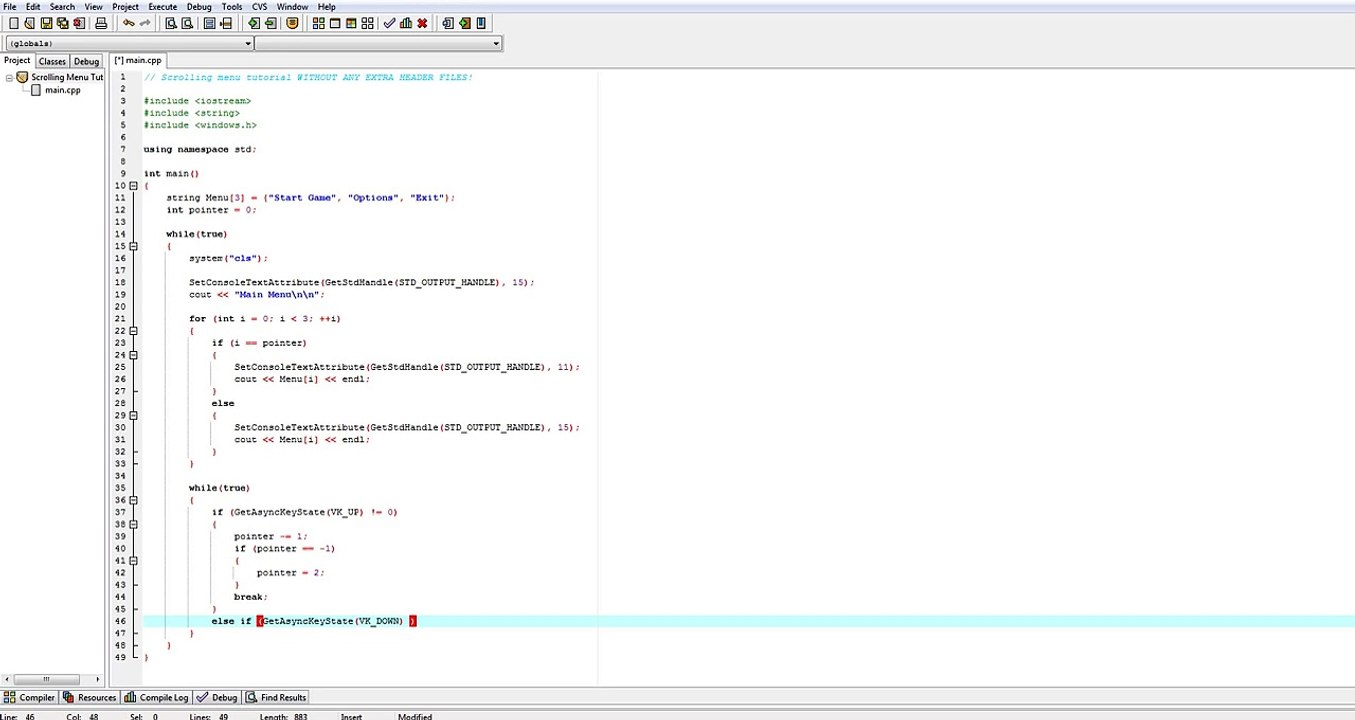Click the Find magnifier icon
This screenshot has height=720, width=1355.
(171, 23)
